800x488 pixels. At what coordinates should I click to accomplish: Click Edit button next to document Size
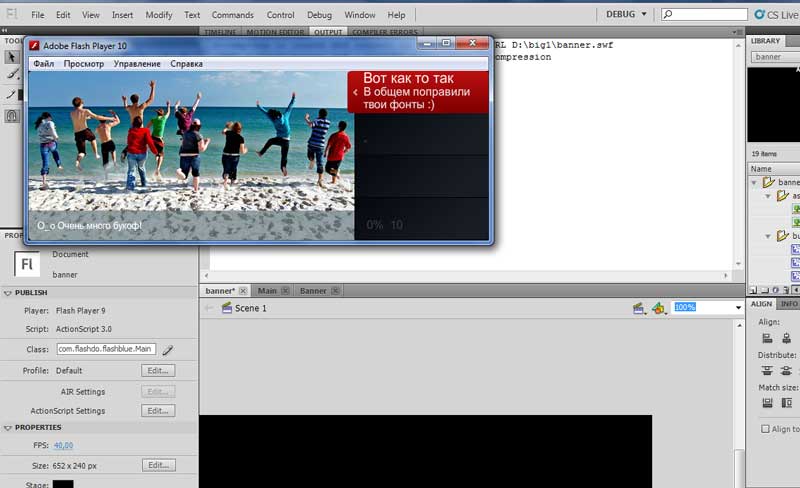coord(159,465)
